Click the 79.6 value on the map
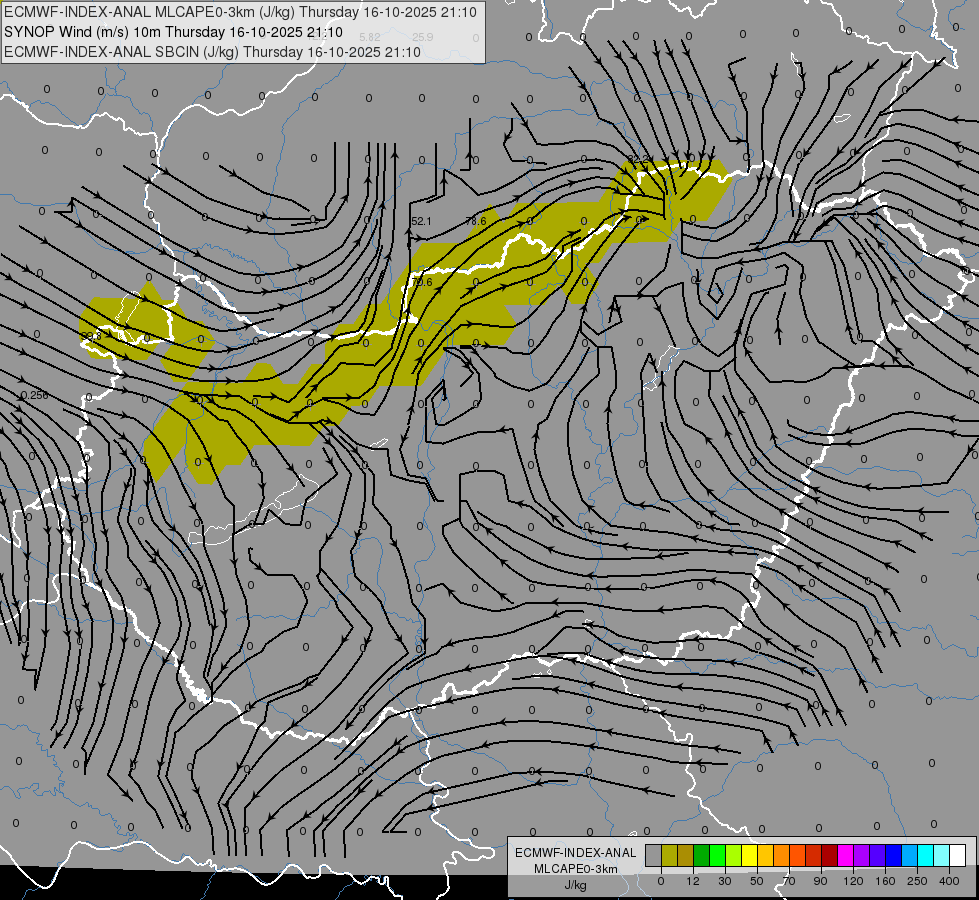This screenshot has width=979, height=900. [x=422, y=282]
